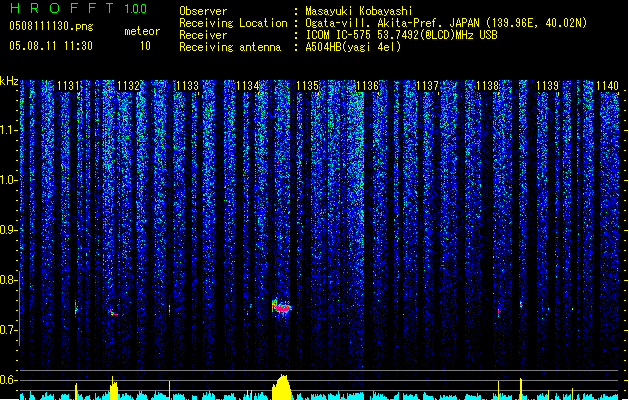629x400 pixels.
Task: Click the meteor echo streak near 1132
Action: click(114, 313)
